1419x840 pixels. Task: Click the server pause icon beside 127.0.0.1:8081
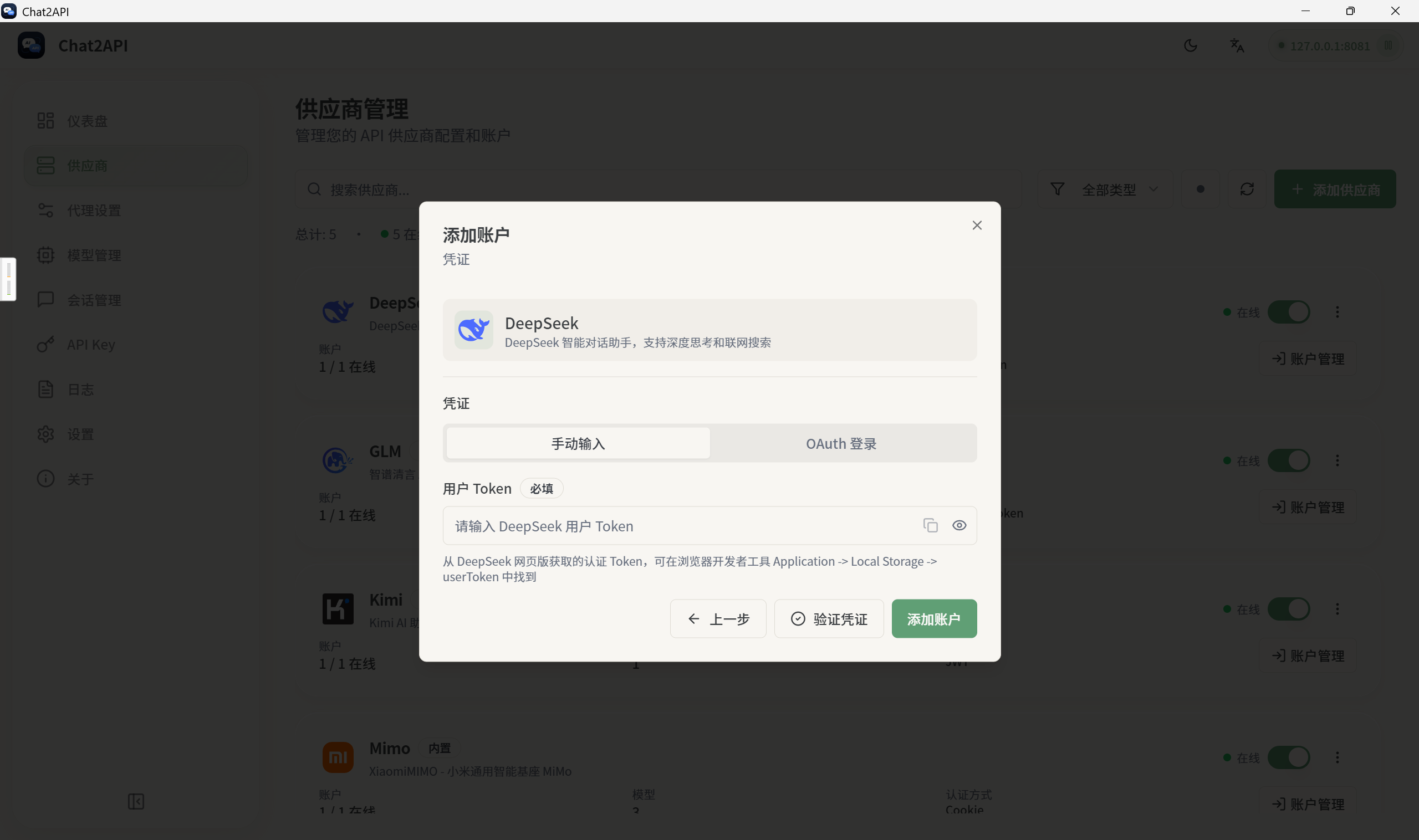point(1389,45)
